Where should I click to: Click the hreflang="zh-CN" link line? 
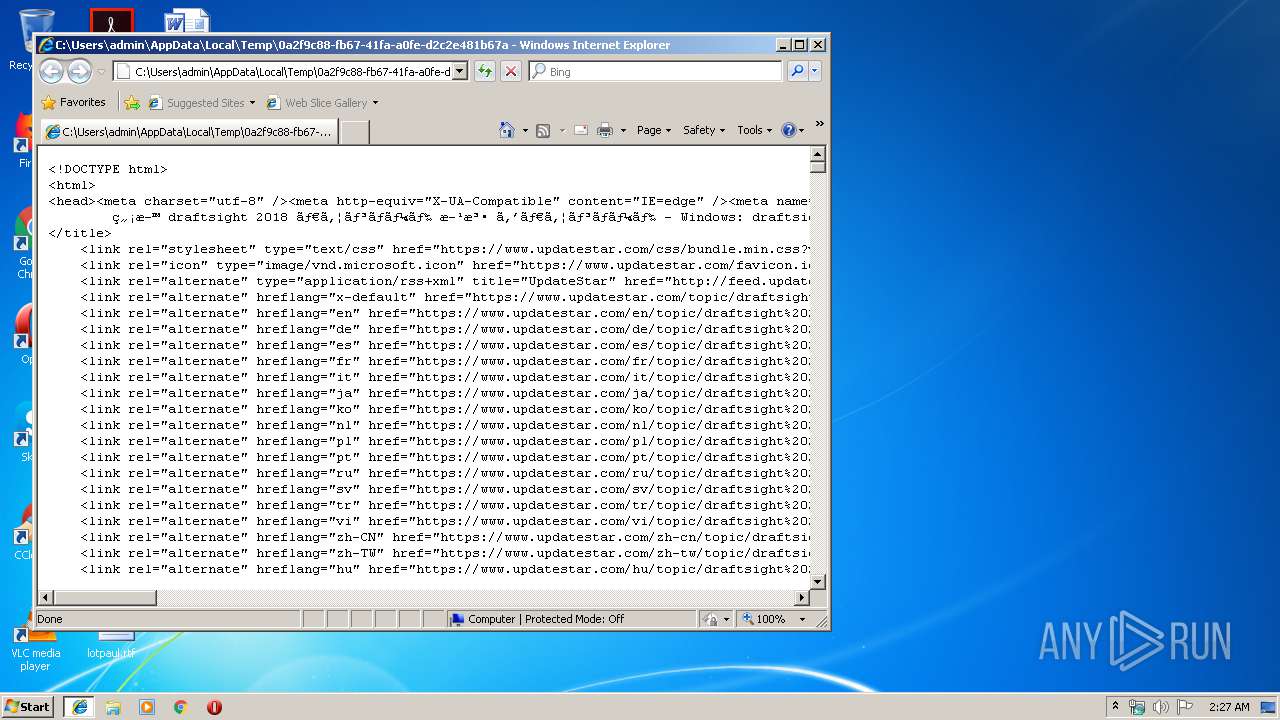(x=444, y=537)
